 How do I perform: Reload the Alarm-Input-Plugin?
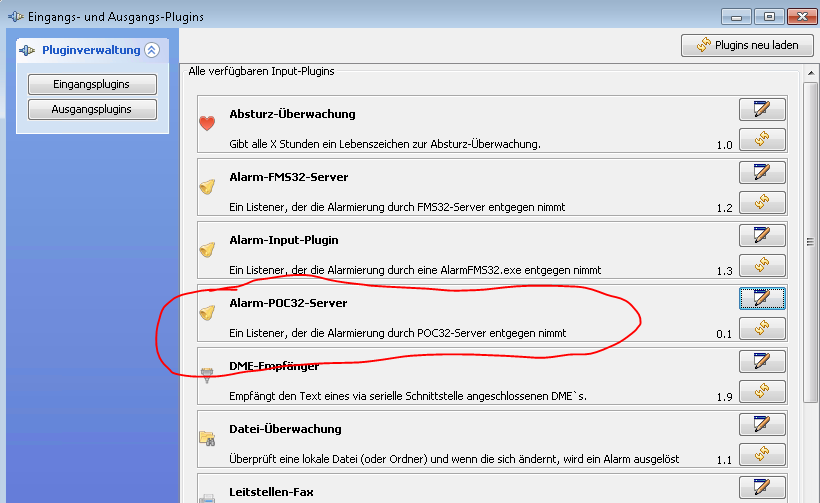point(762,266)
